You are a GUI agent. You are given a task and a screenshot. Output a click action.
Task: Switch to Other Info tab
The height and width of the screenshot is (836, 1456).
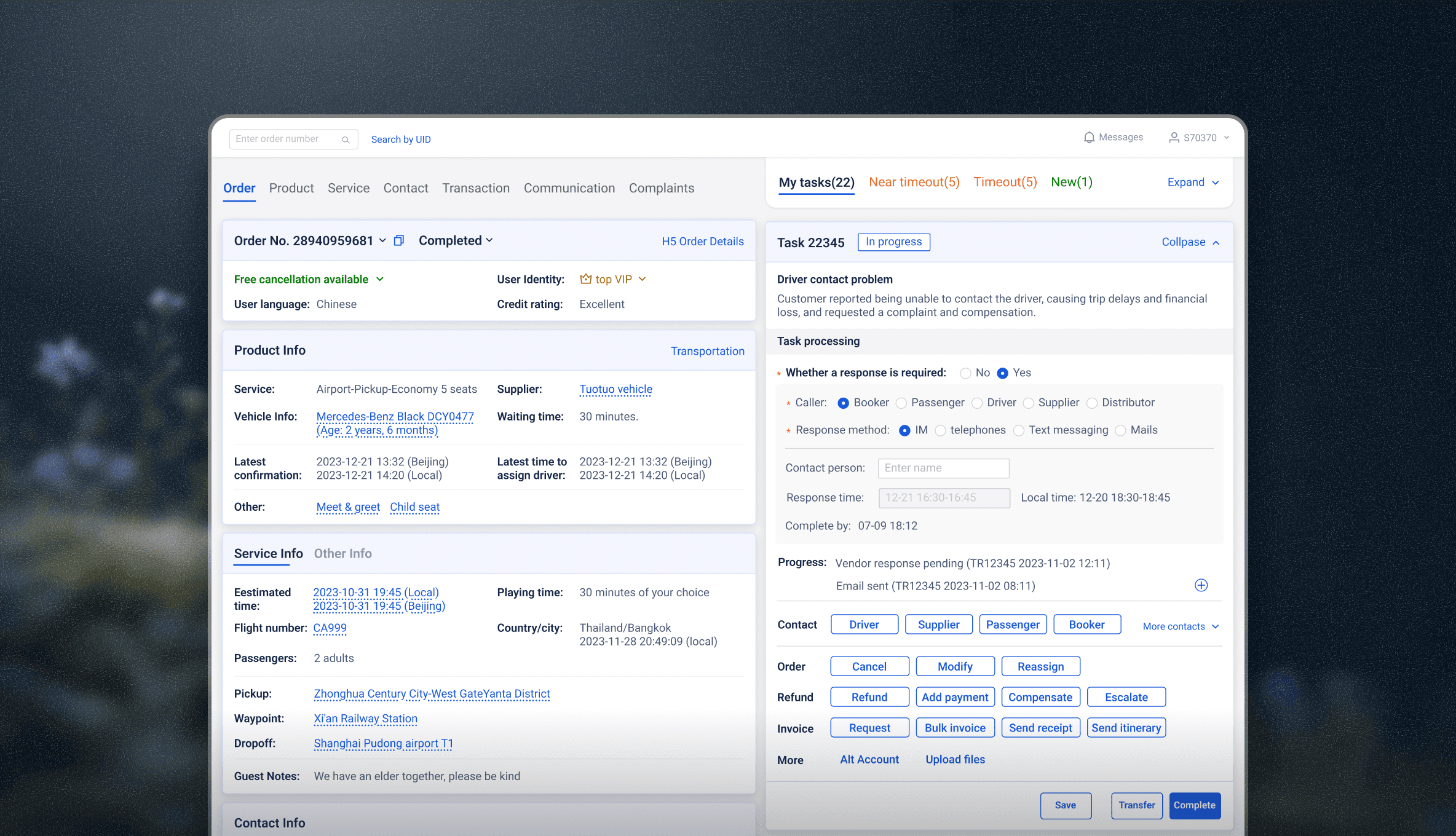(x=343, y=554)
